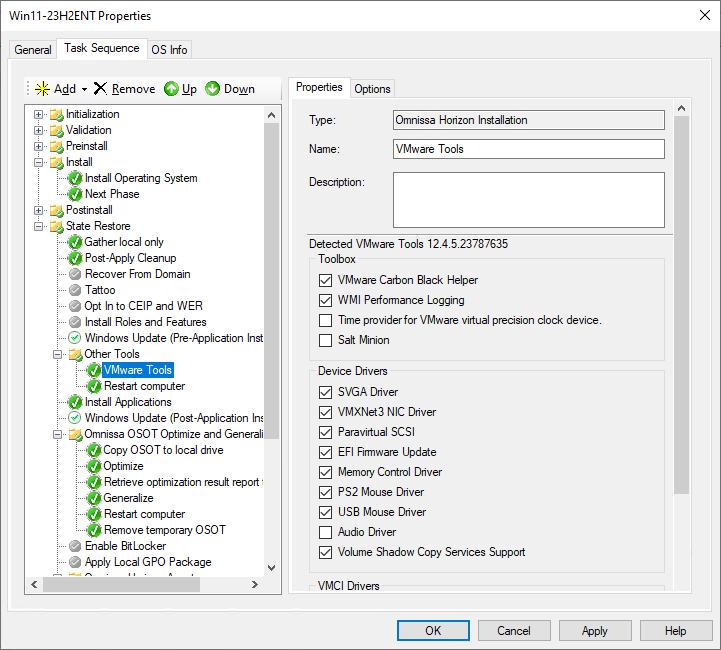Expand the Postinstall group
The width and height of the screenshot is (721, 650).
(39, 210)
